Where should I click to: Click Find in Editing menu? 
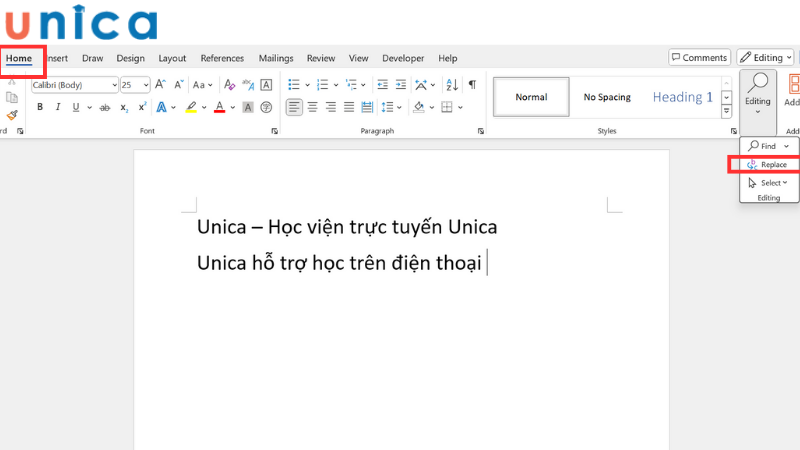[x=762, y=146]
